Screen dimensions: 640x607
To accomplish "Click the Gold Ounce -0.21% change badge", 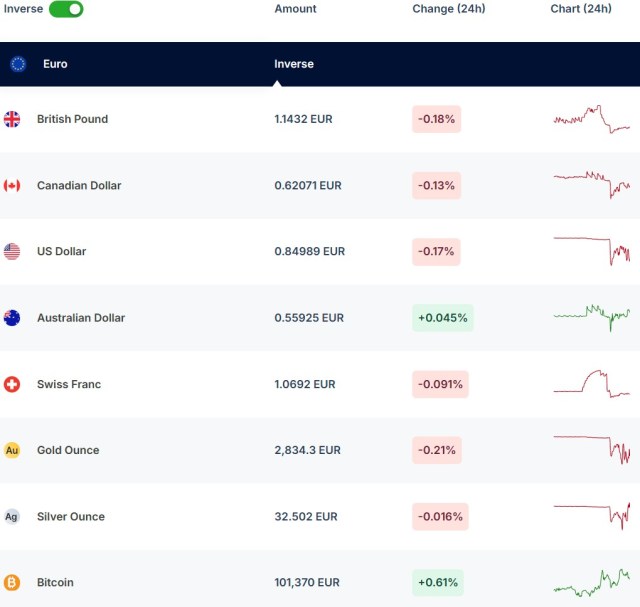I will pos(436,450).
